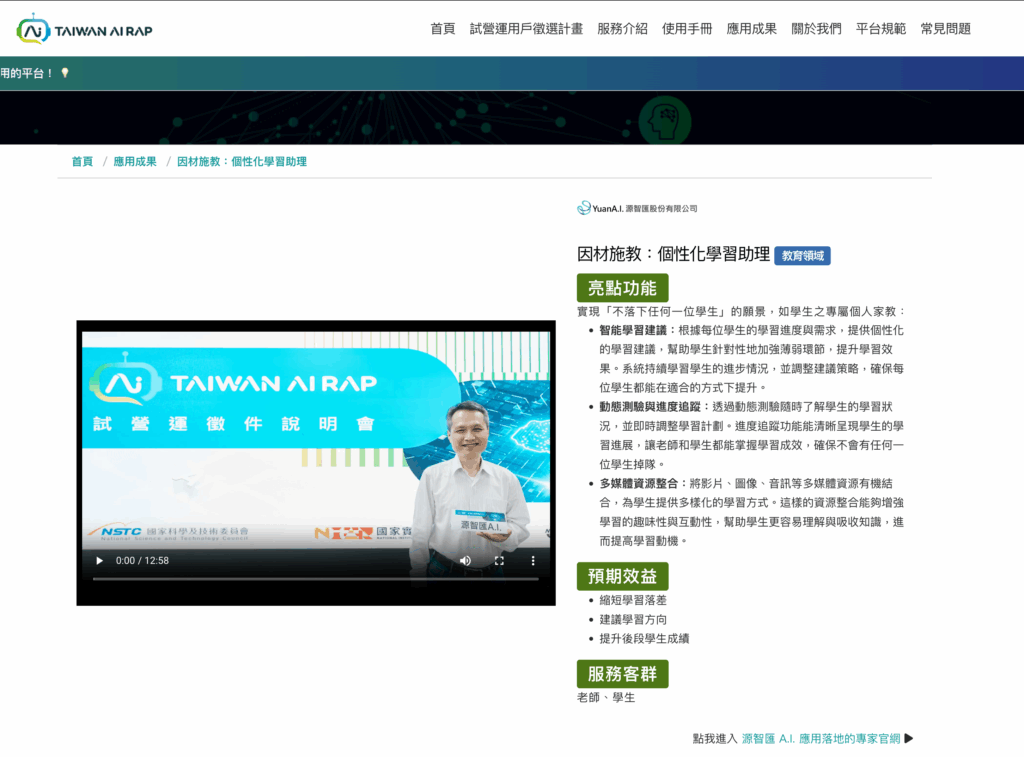This screenshot has height=757, width=1024.
Task: Open 應用成果 in the top navigation
Action: 752,29
